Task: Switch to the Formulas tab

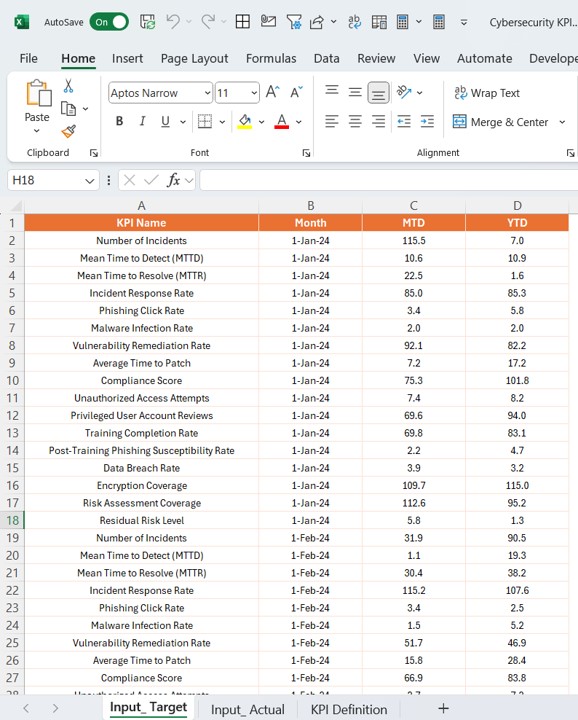Action: [271, 58]
